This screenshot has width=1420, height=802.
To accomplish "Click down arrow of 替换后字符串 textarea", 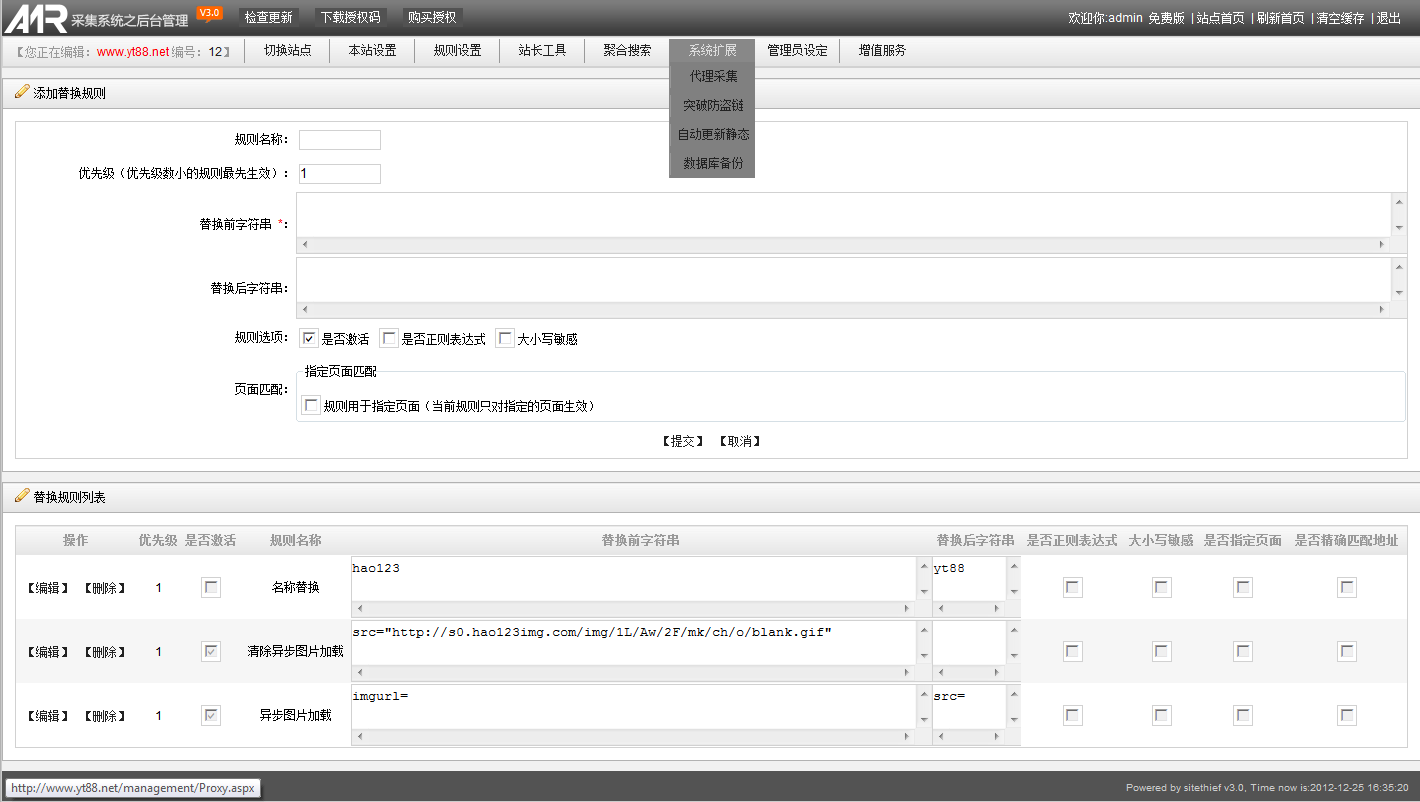I will click(1398, 292).
